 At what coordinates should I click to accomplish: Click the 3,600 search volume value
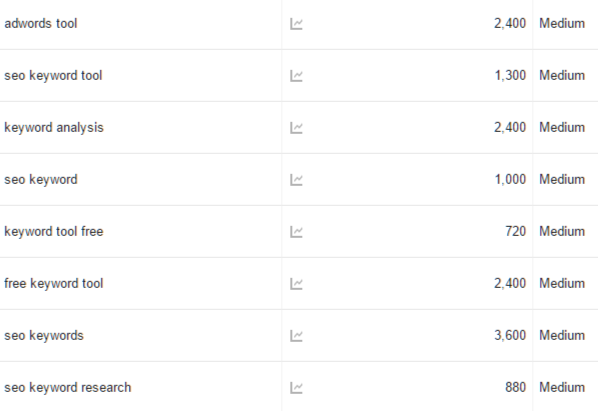510,336
